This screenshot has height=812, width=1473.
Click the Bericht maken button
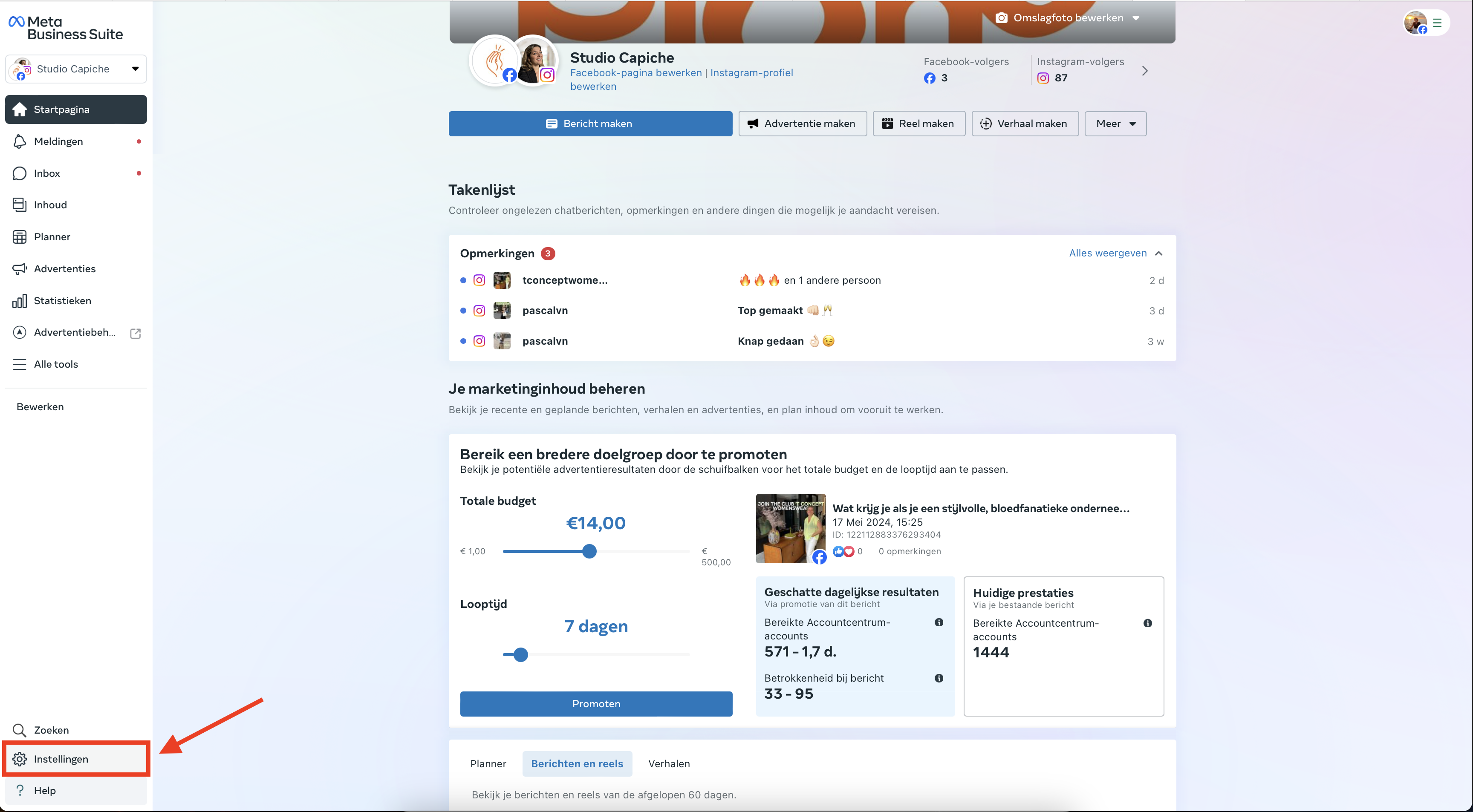(590, 124)
